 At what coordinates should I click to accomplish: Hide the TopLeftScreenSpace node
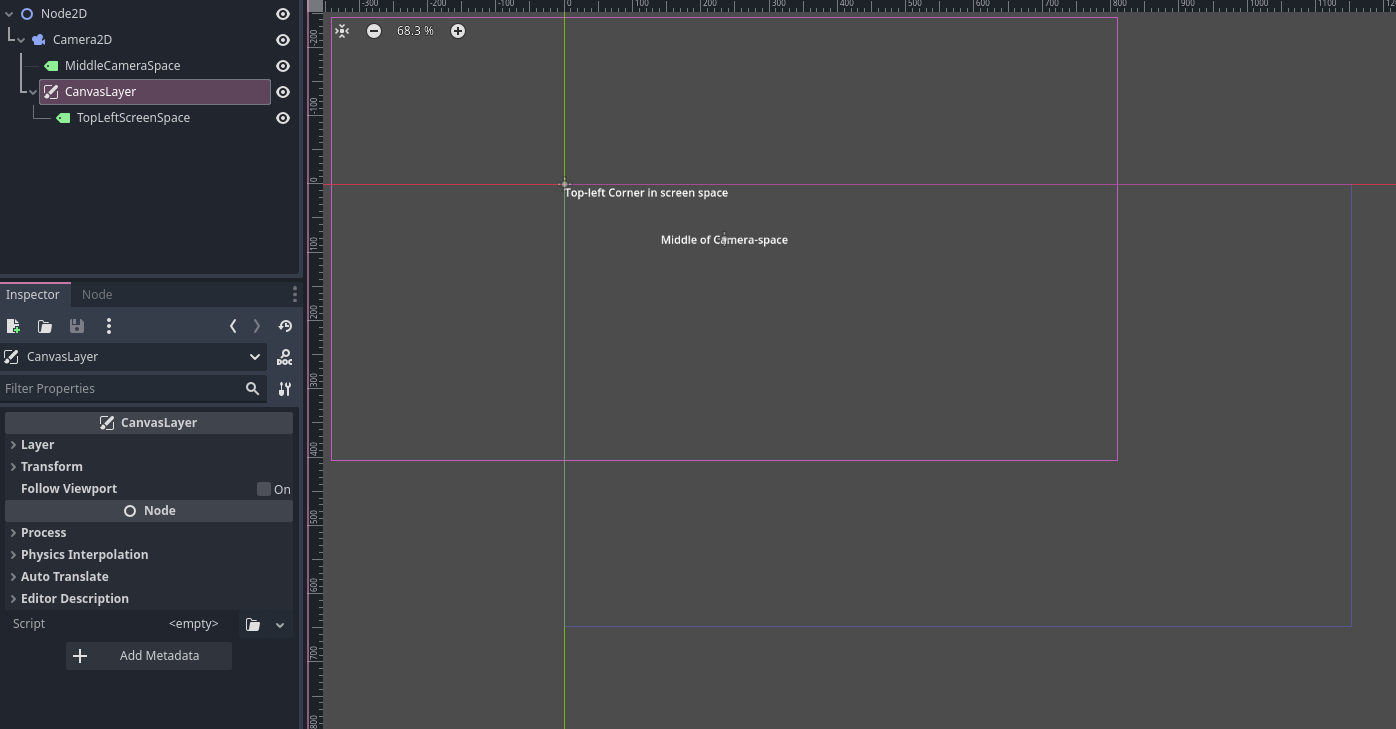pyautogui.click(x=283, y=118)
